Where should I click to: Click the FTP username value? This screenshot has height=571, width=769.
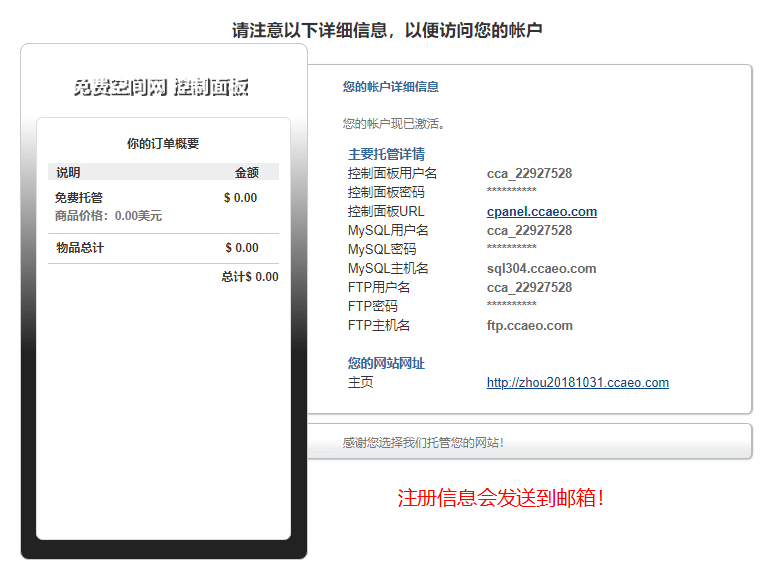click(529, 288)
